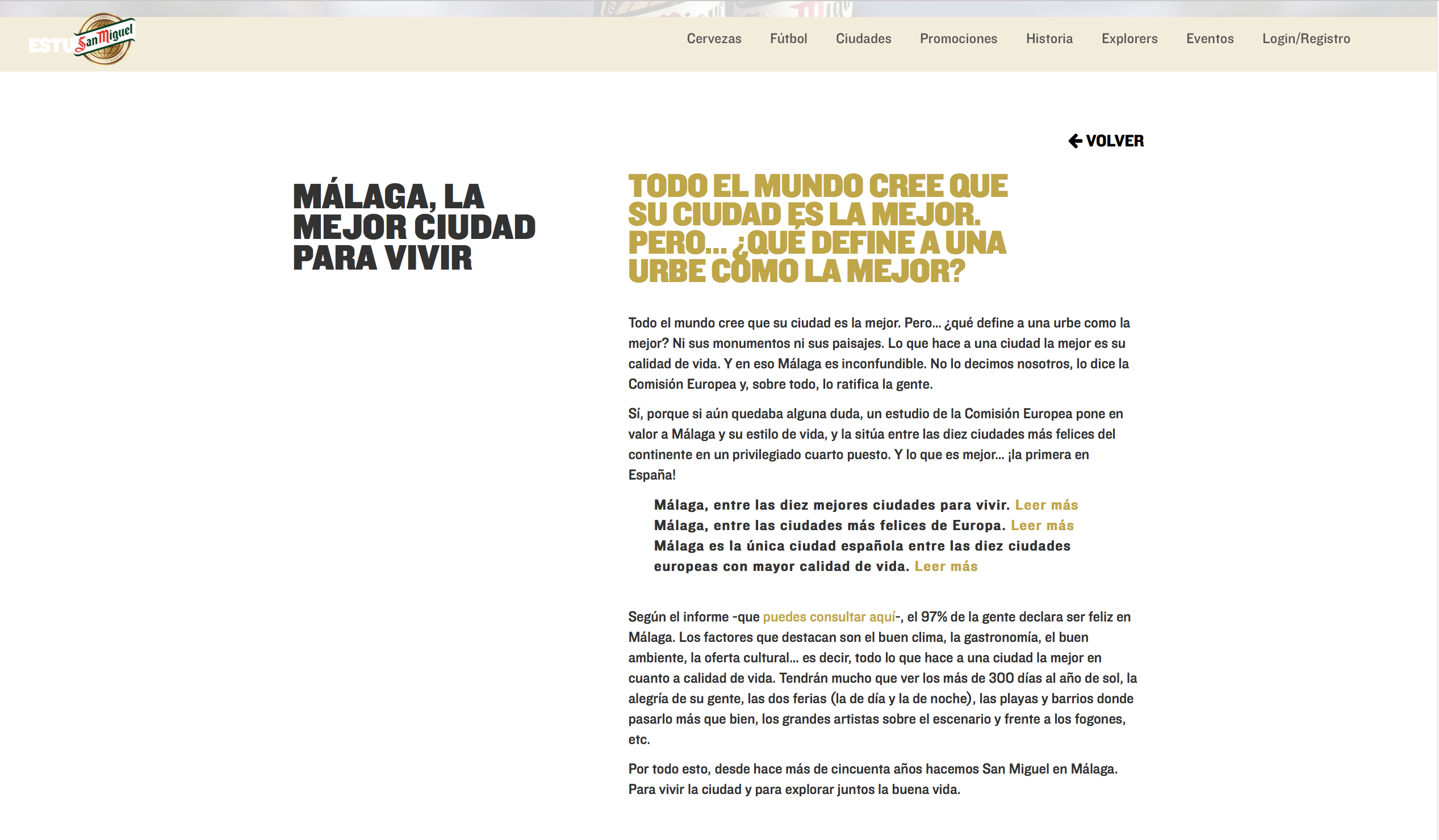1439x840 pixels.
Task: Open the Cervezas menu
Action: [x=714, y=39]
